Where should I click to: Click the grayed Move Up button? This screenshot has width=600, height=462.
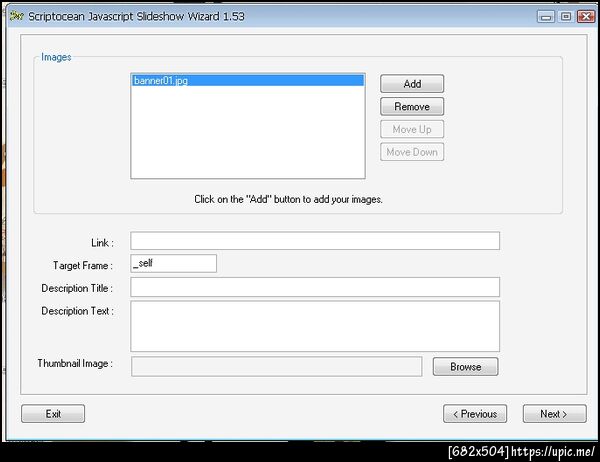pyautogui.click(x=412, y=129)
